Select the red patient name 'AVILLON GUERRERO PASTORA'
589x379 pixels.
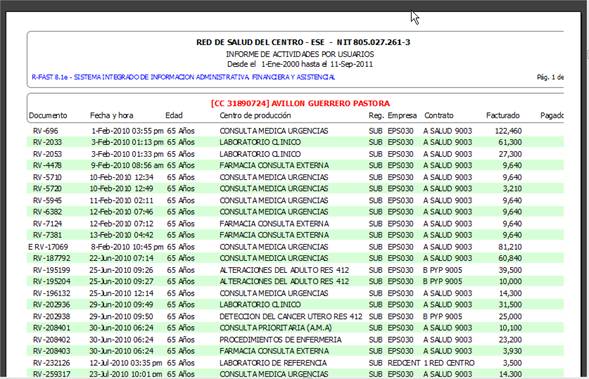click(x=331, y=103)
